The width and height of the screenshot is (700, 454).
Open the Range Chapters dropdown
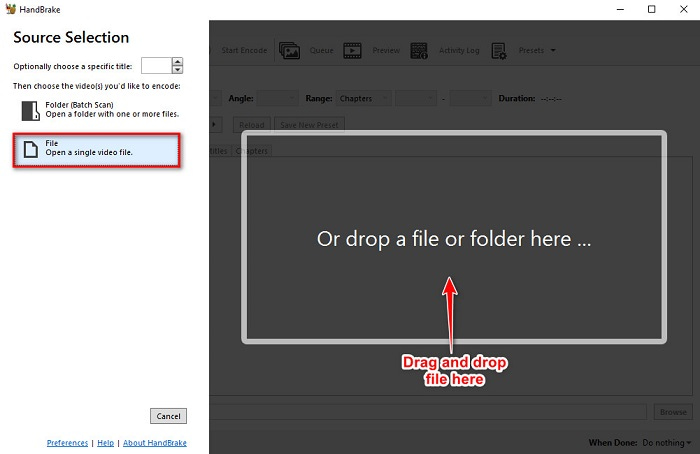click(x=364, y=98)
